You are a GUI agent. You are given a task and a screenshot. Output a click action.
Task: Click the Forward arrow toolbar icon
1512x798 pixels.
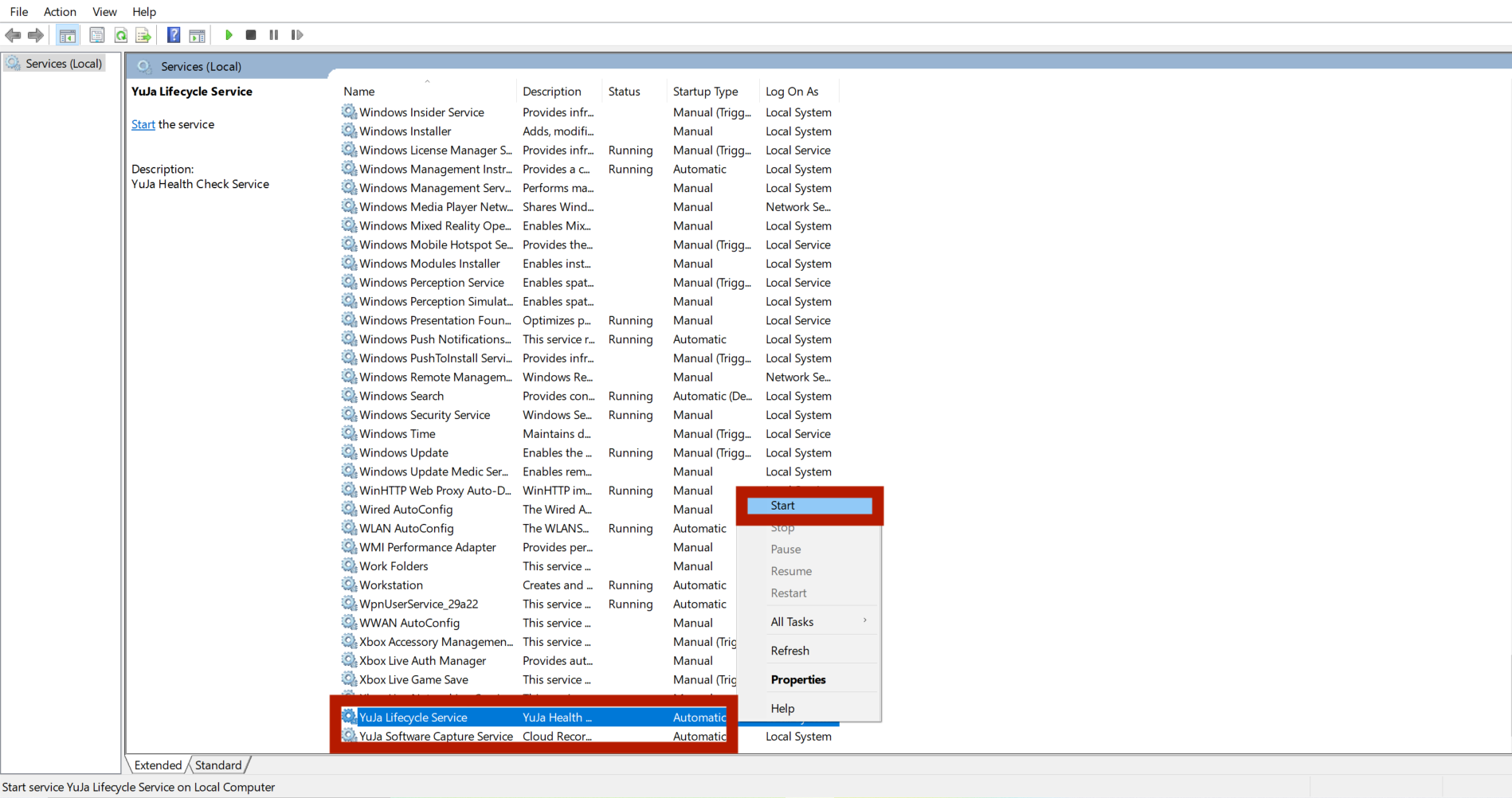[36, 35]
